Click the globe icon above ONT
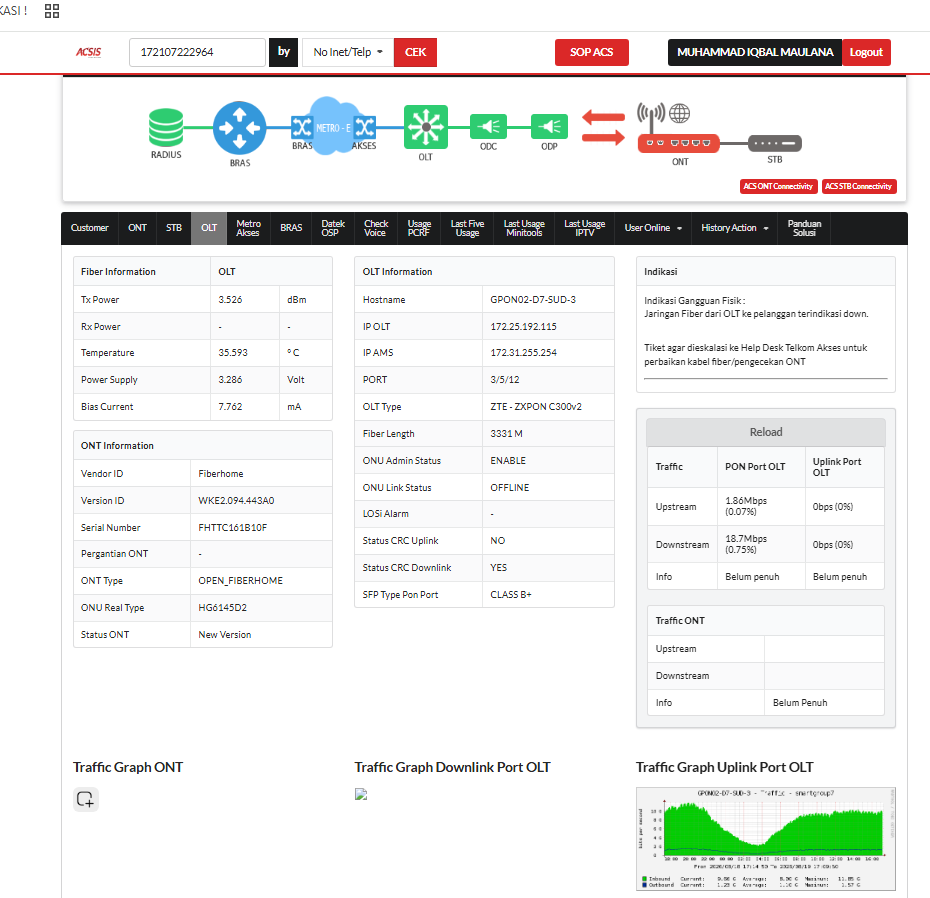Screen dimensions: 930x898 [679, 113]
